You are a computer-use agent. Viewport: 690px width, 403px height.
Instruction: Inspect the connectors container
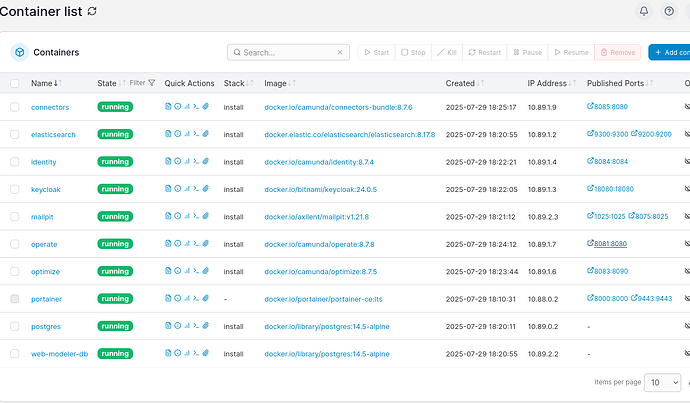pos(177,106)
